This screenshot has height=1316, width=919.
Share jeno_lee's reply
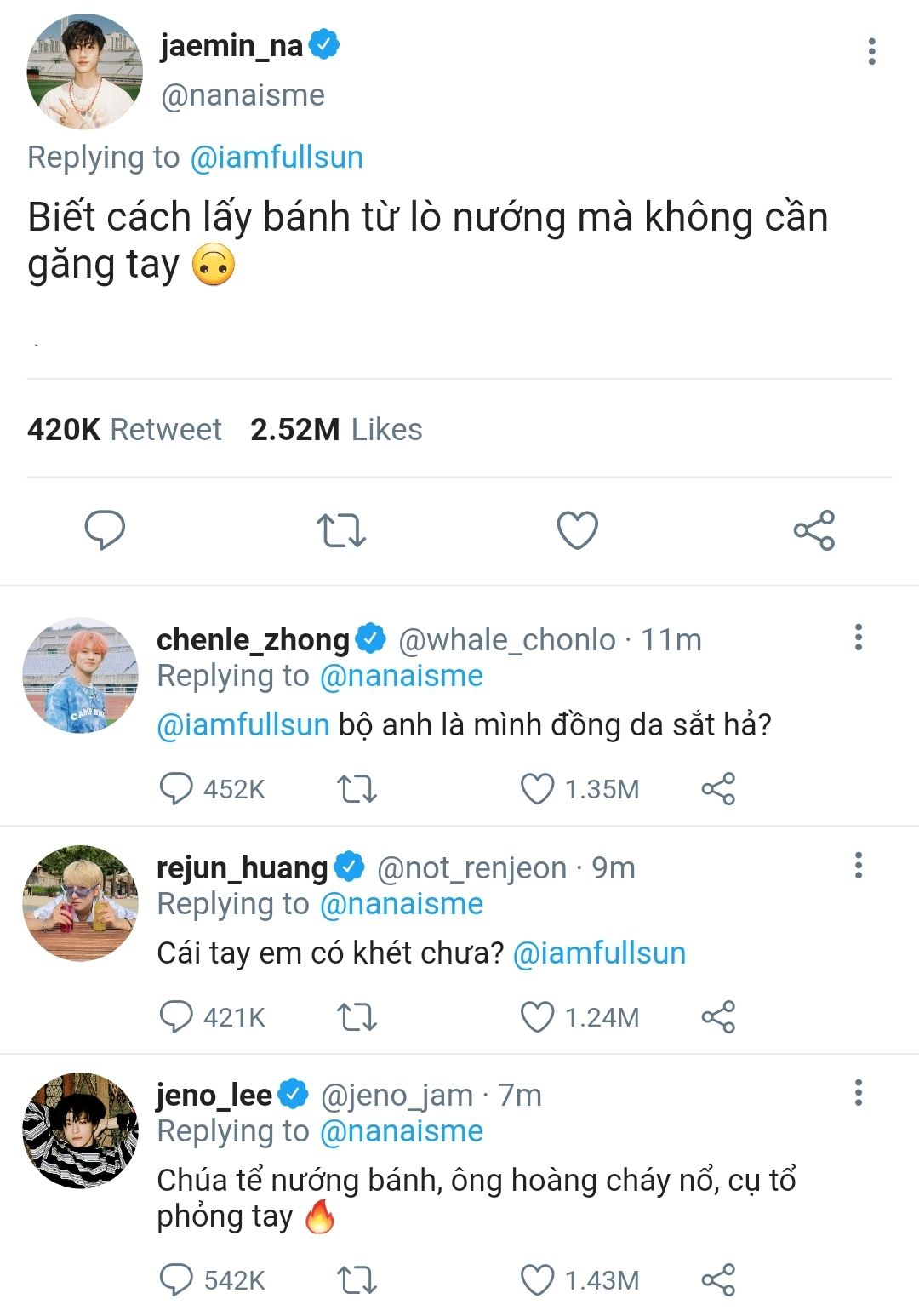tap(718, 1280)
